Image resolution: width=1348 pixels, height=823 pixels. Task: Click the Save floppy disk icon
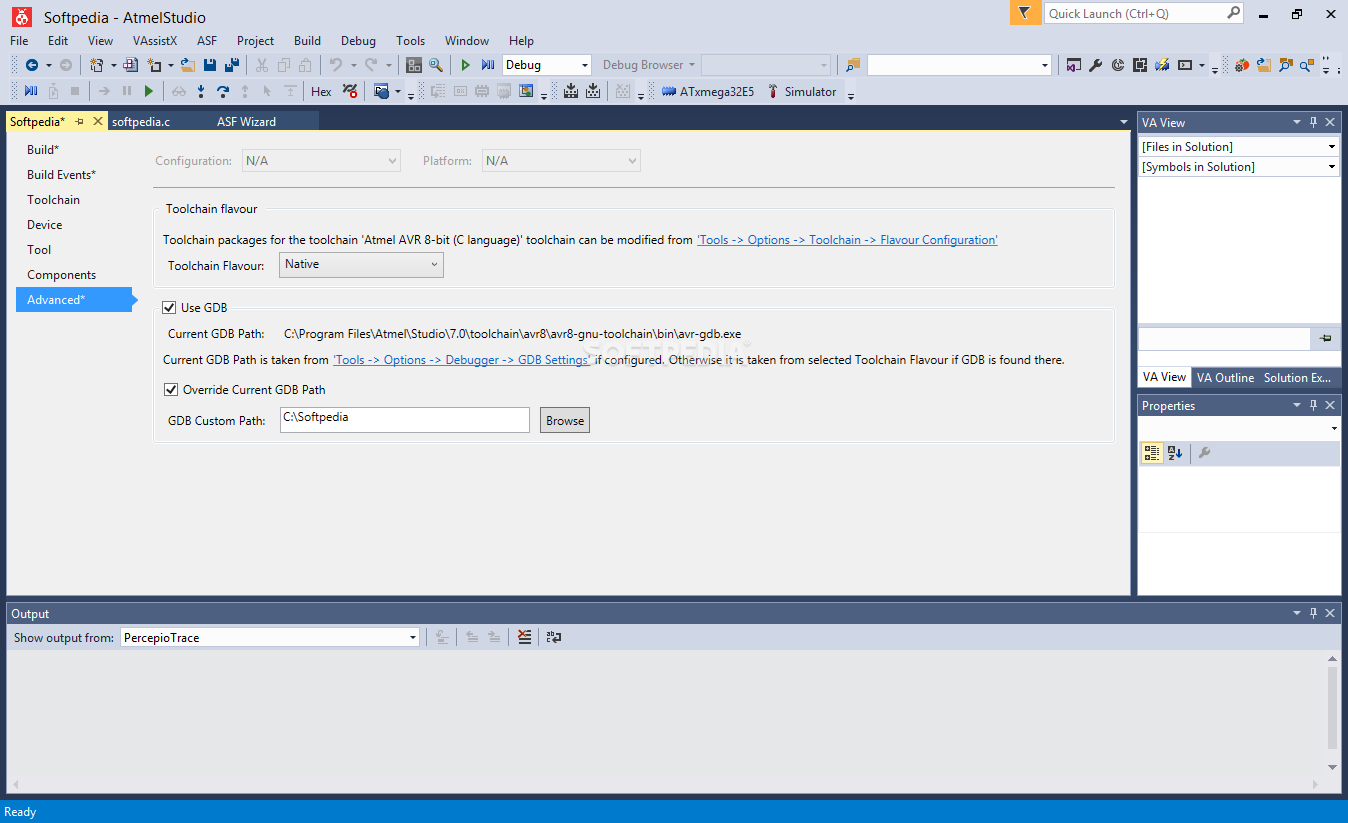210,65
